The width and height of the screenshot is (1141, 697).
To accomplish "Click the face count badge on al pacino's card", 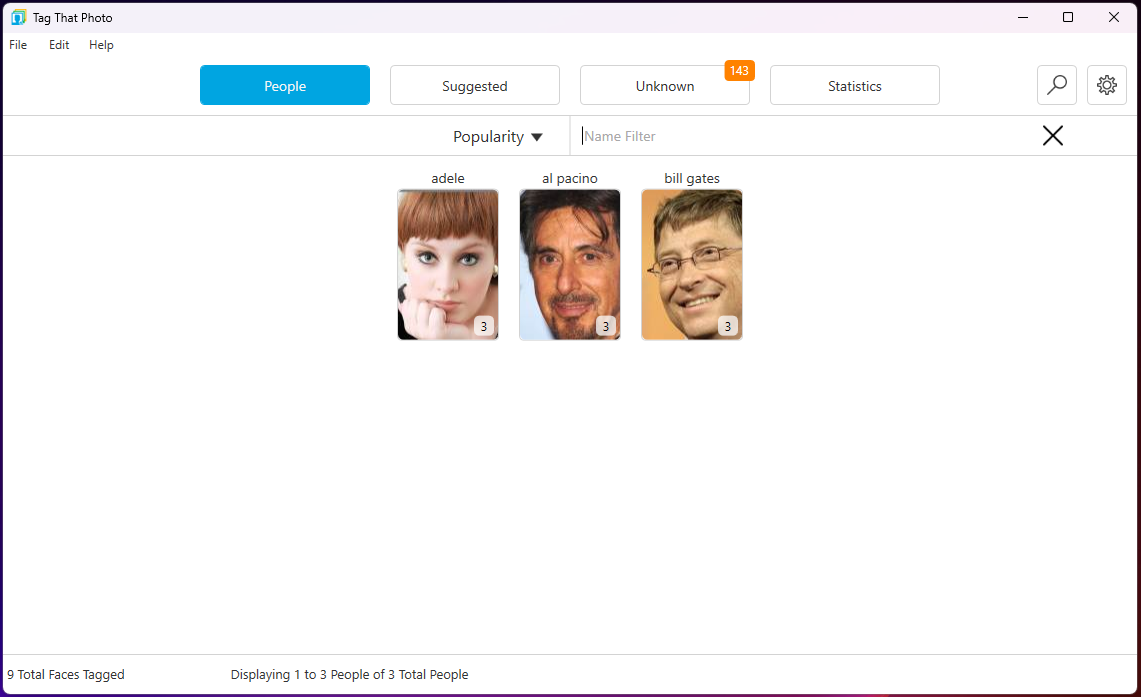I will pos(606,326).
